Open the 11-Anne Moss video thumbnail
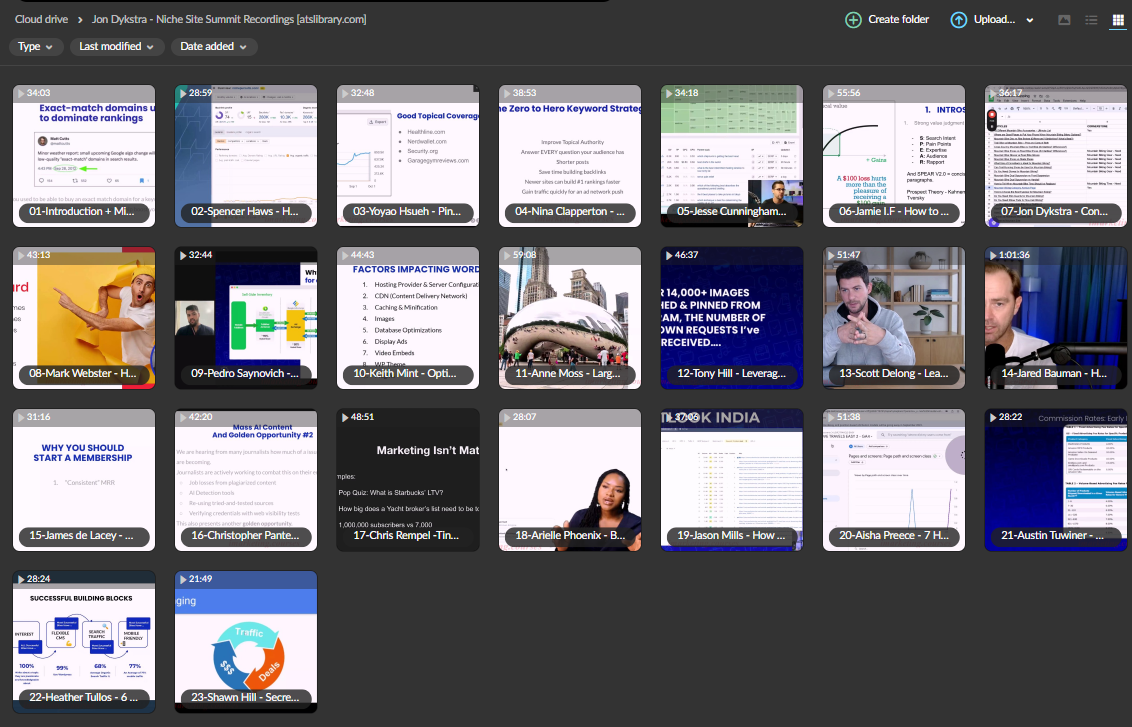Image resolution: width=1132 pixels, height=727 pixels. 570,312
